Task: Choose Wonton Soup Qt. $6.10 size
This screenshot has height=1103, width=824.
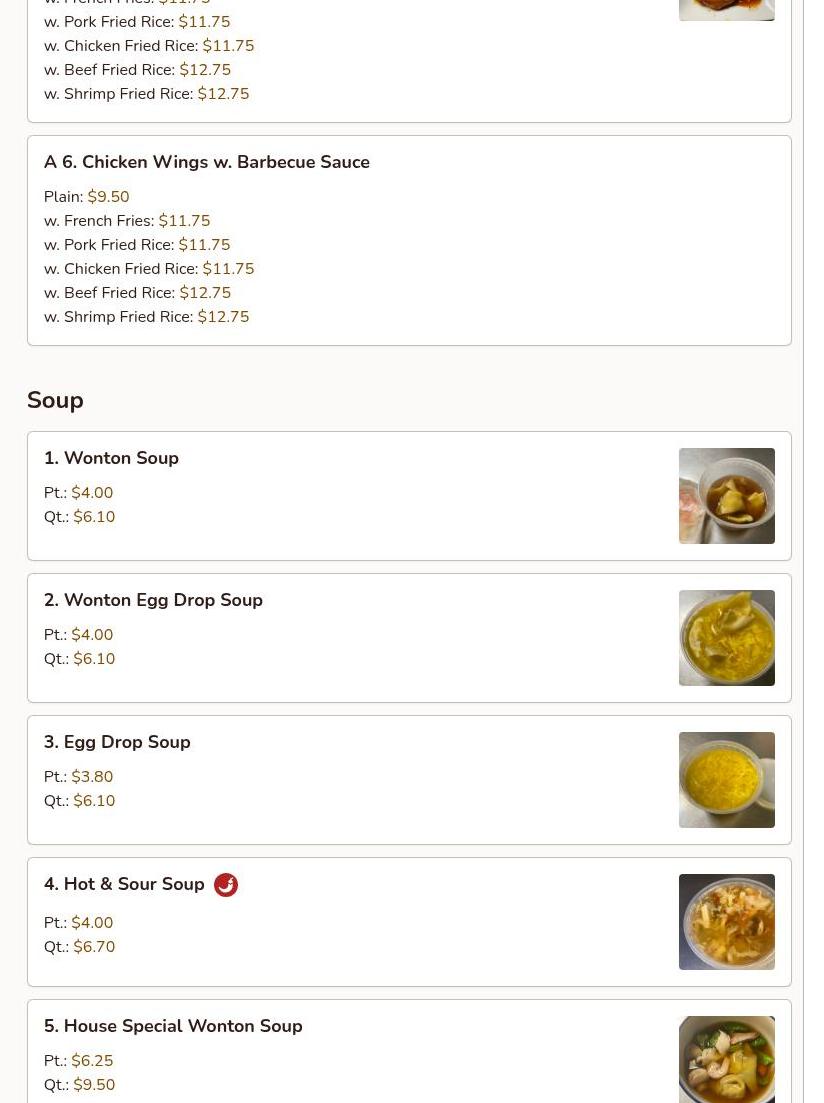Action: 80,517
